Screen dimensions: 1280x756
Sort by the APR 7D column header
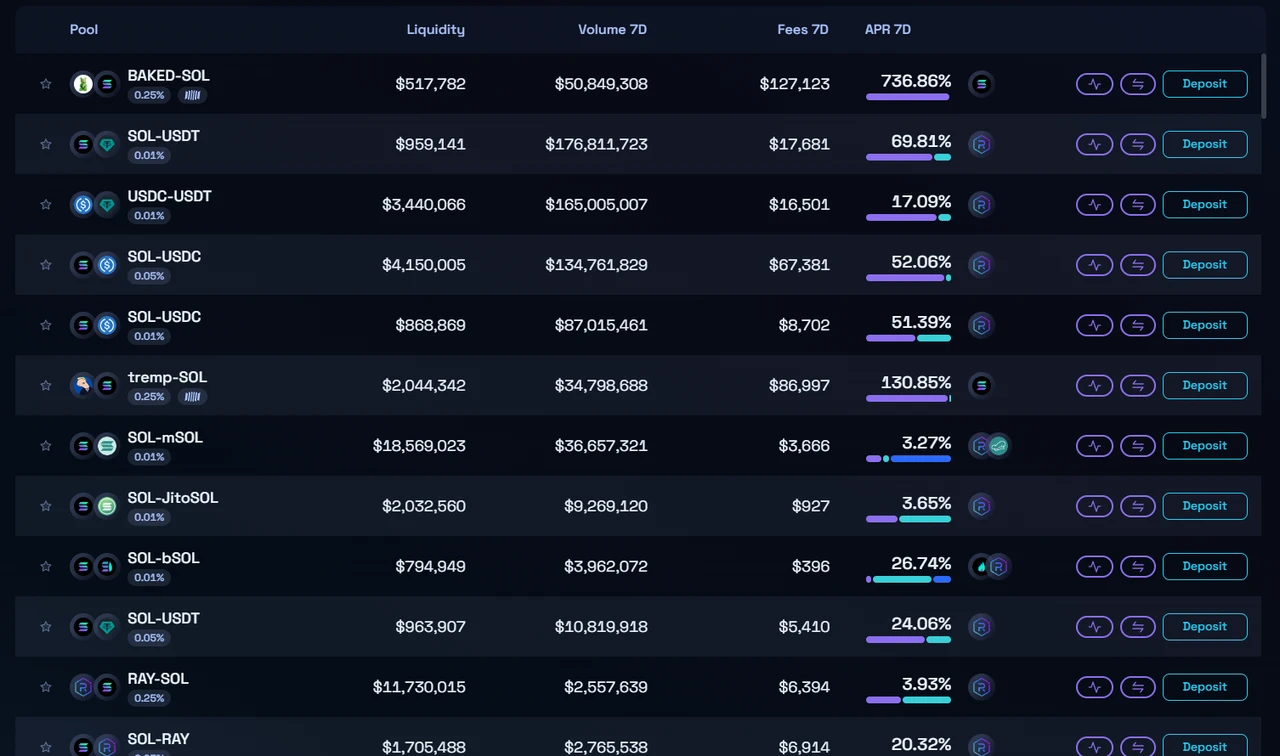click(x=888, y=29)
